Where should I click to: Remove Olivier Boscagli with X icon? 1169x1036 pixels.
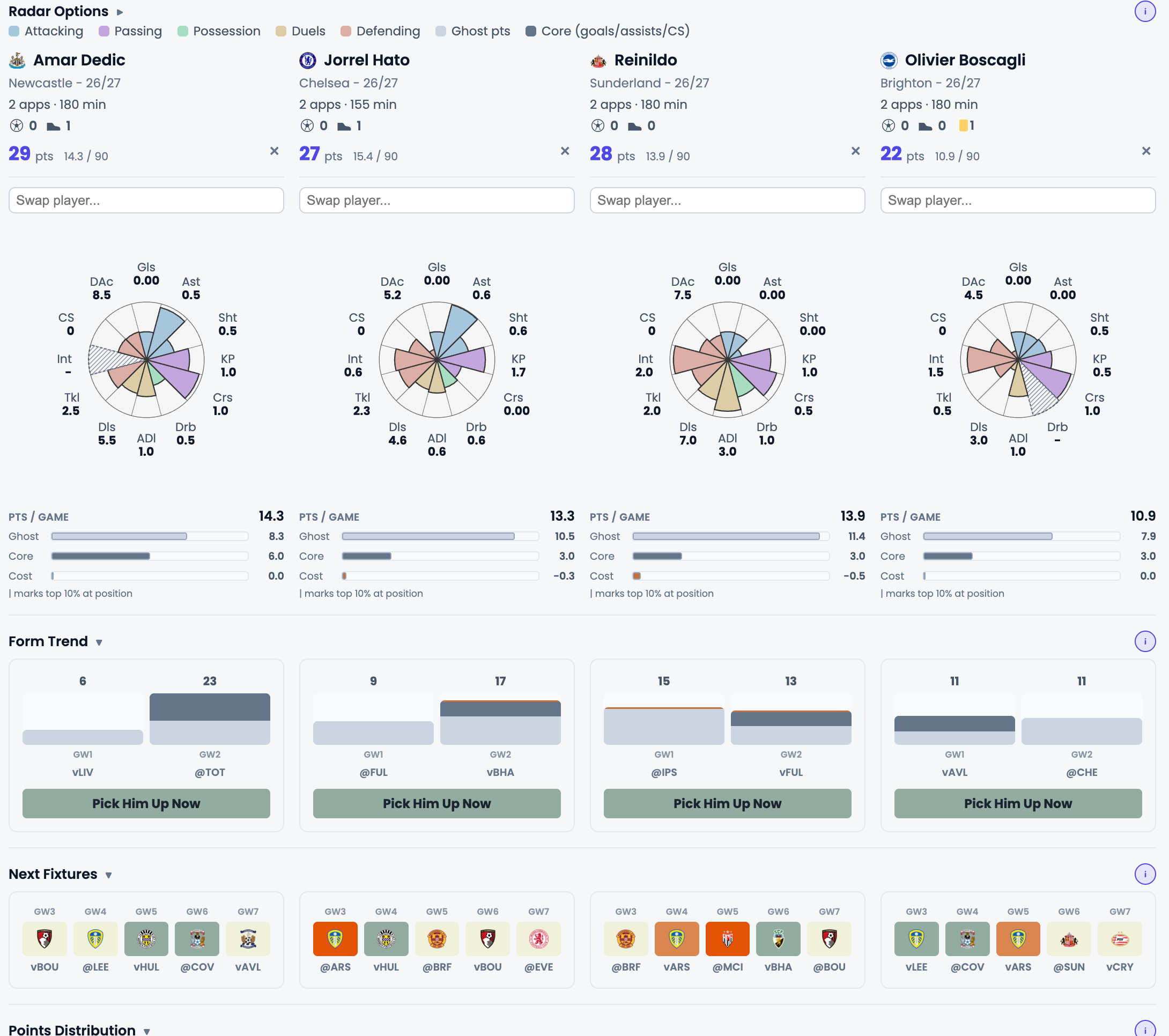(1146, 151)
